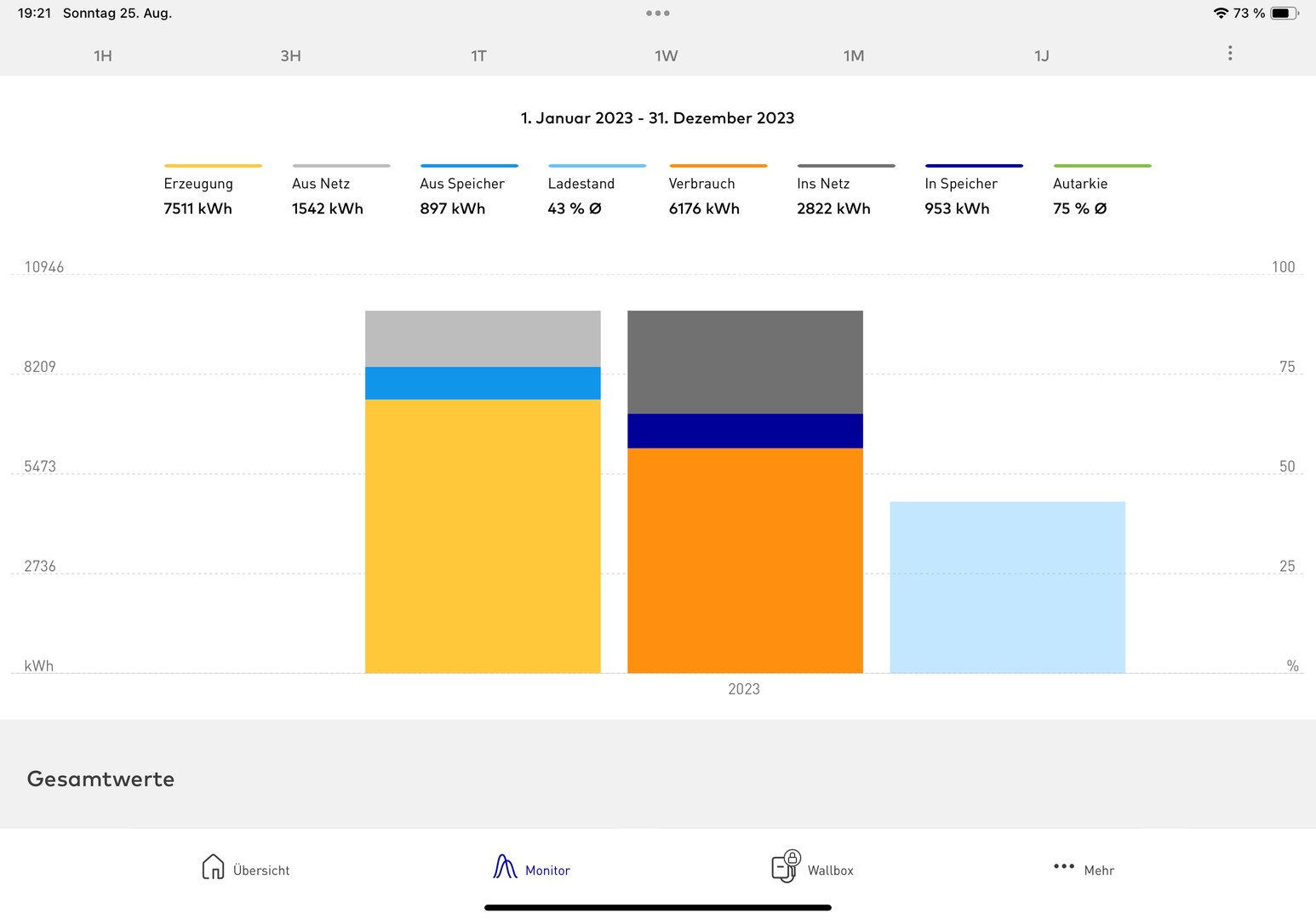This screenshot has width=1316, height=919.
Task: Click the 19:21 clock in status bar
Action: coord(34,13)
